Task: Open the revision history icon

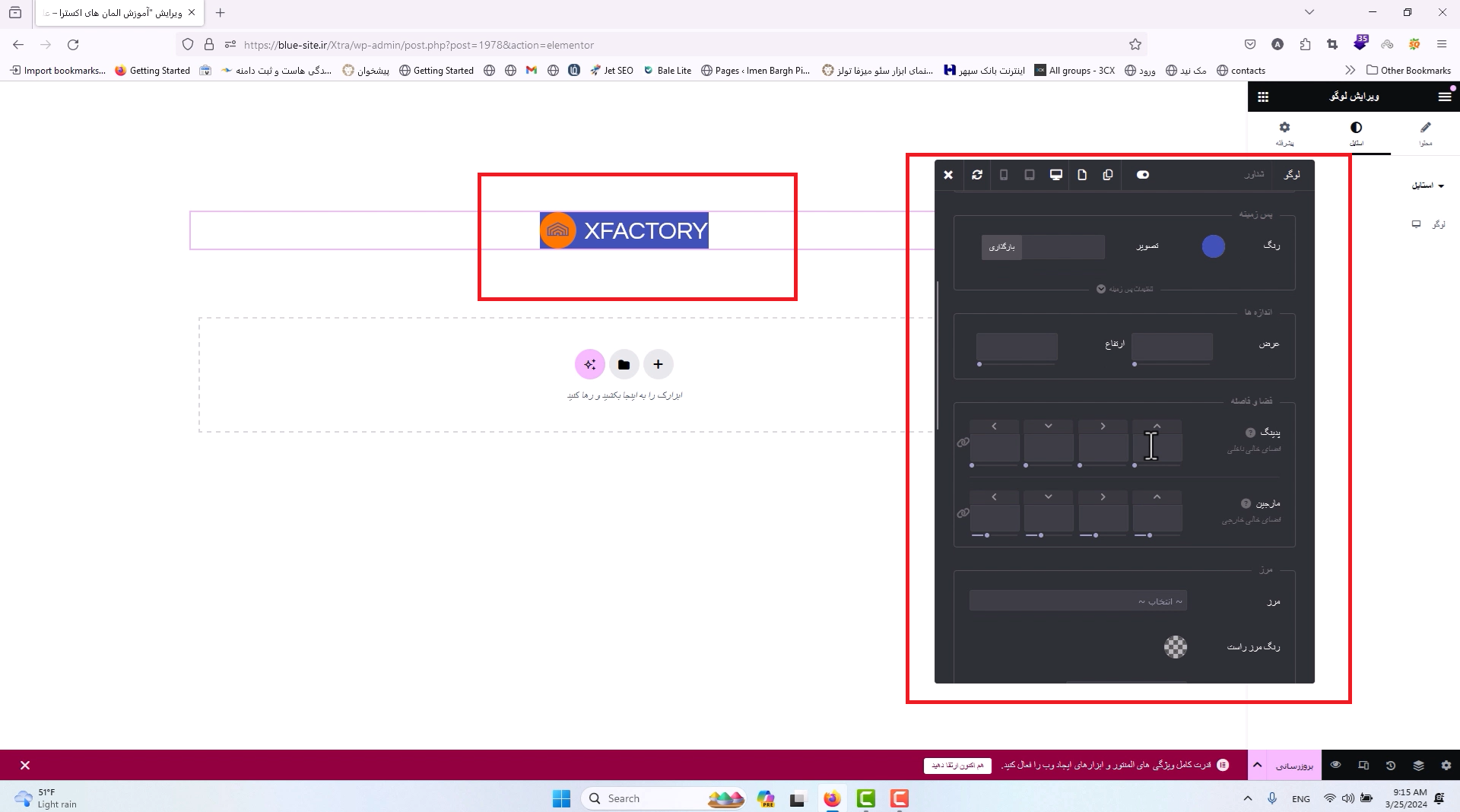Action: click(x=1391, y=766)
